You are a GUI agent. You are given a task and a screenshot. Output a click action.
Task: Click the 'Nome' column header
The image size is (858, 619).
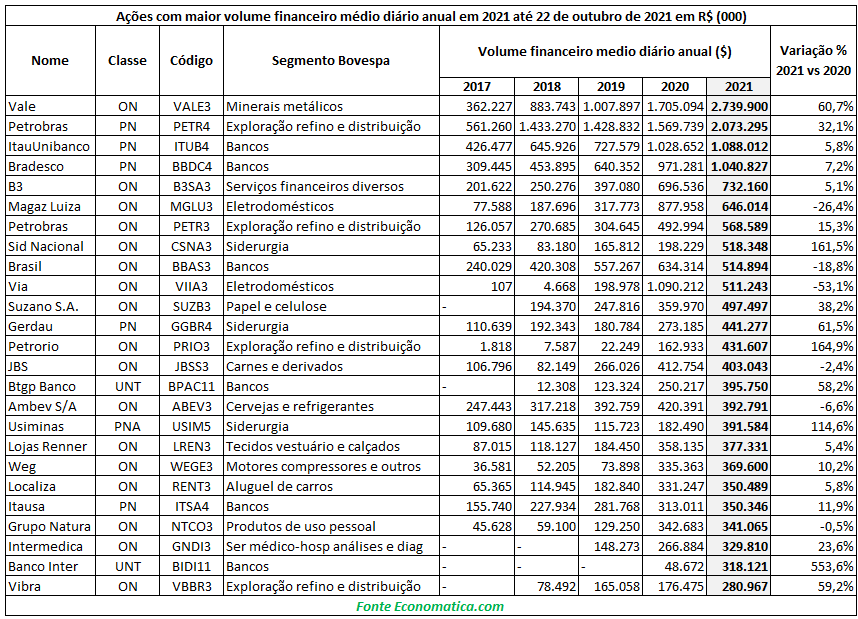(50, 60)
